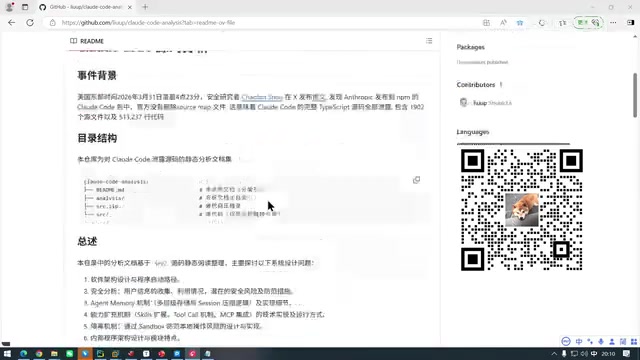The height and width of the screenshot is (360, 640).
Task: Click the 总述 heading
Action: [87, 242]
